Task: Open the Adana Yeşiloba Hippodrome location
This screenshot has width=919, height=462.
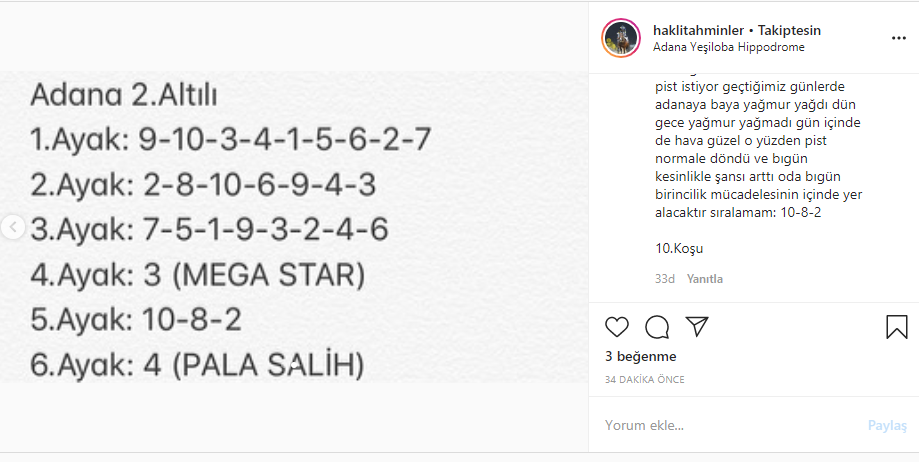Action: click(728, 47)
